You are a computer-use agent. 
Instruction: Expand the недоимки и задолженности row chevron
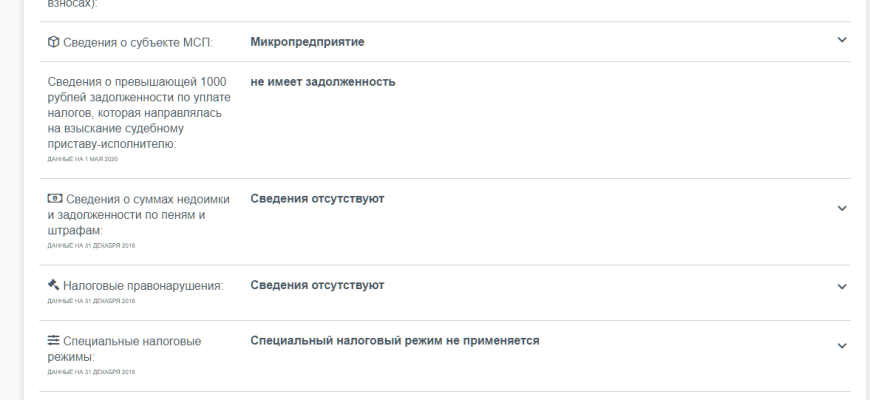click(x=841, y=208)
